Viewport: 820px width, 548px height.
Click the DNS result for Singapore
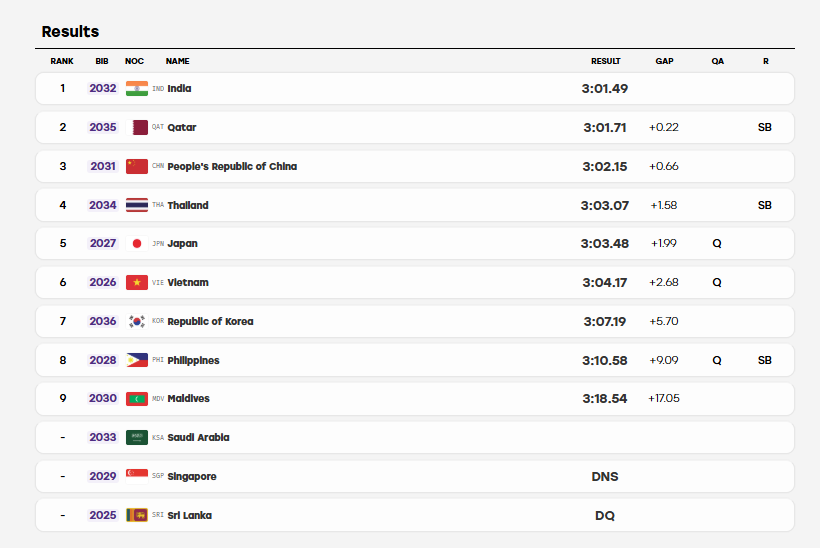click(x=605, y=476)
